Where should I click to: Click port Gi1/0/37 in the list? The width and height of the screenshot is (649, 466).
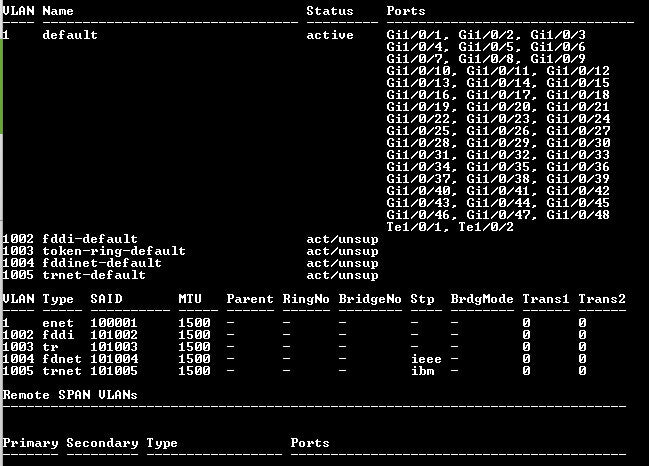click(x=418, y=179)
